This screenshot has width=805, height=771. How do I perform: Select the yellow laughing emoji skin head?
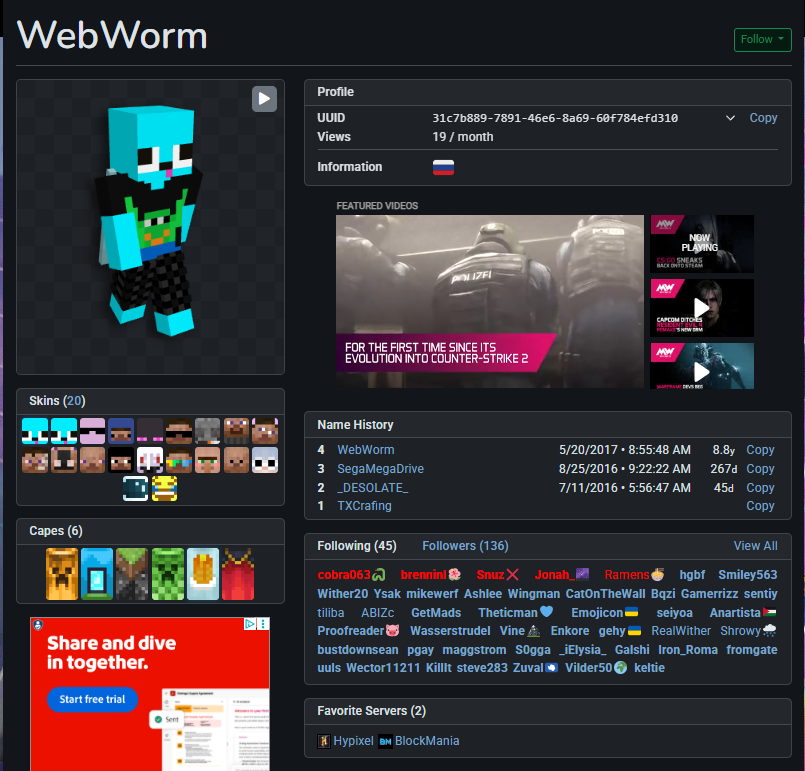(x=164, y=488)
